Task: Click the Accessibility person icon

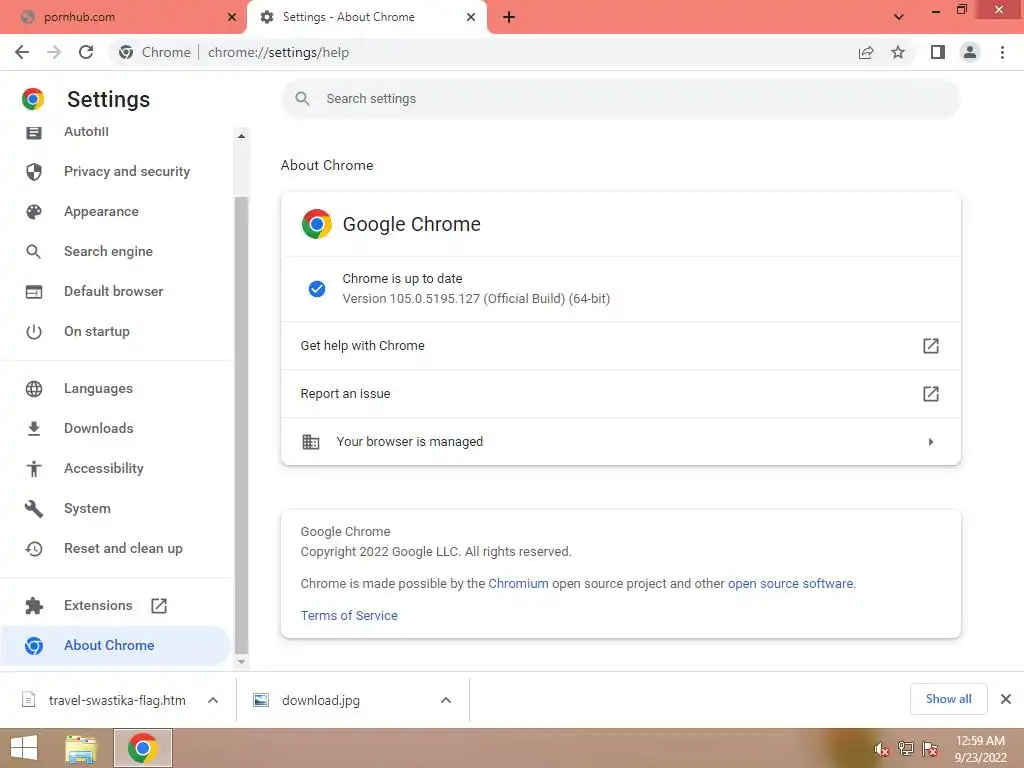Action: coord(34,469)
